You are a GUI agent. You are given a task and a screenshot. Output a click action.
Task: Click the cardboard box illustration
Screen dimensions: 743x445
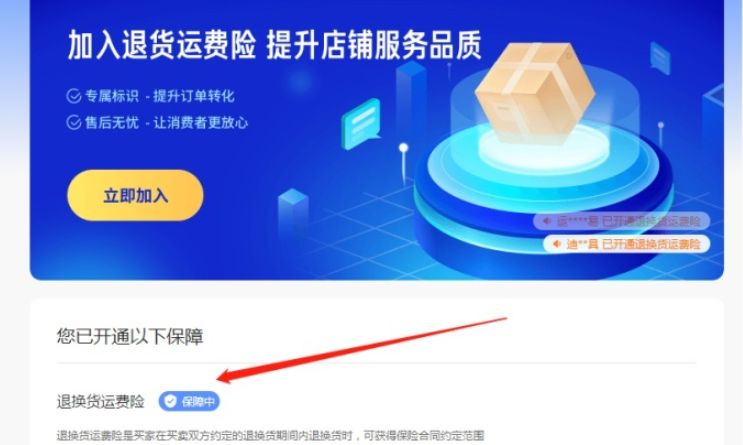pyautogui.click(x=535, y=92)
